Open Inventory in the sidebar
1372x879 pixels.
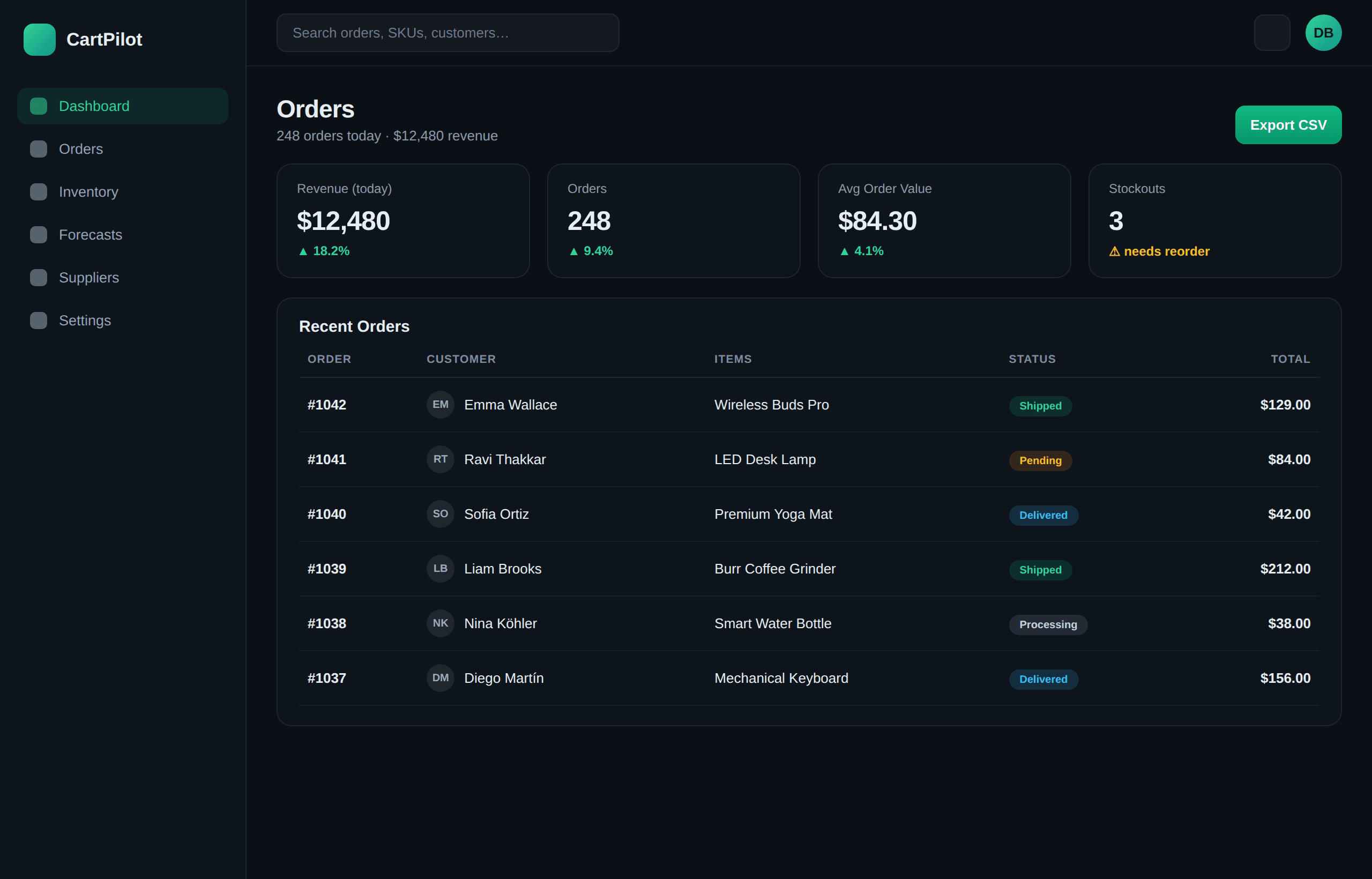pyautogui.click(x=123, y=192)
